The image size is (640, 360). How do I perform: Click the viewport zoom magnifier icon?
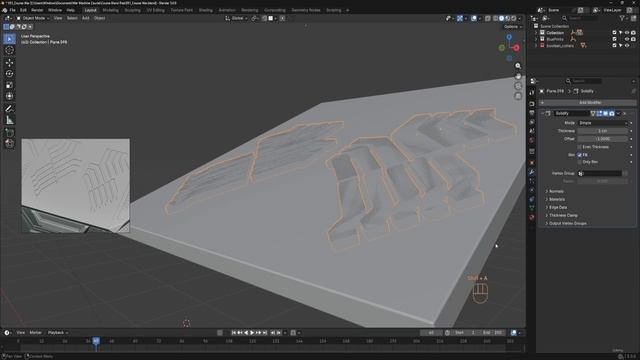(518, 66)
